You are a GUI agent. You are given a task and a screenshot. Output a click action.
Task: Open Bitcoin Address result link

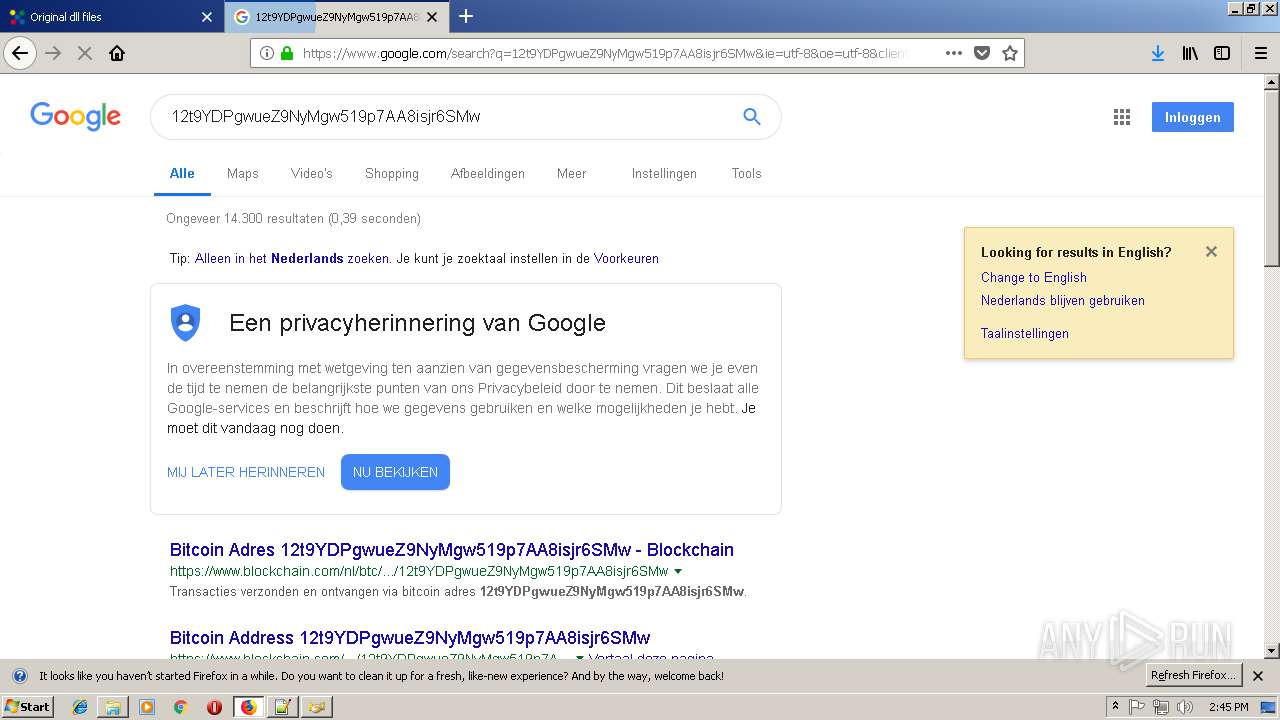click(410, 637)
